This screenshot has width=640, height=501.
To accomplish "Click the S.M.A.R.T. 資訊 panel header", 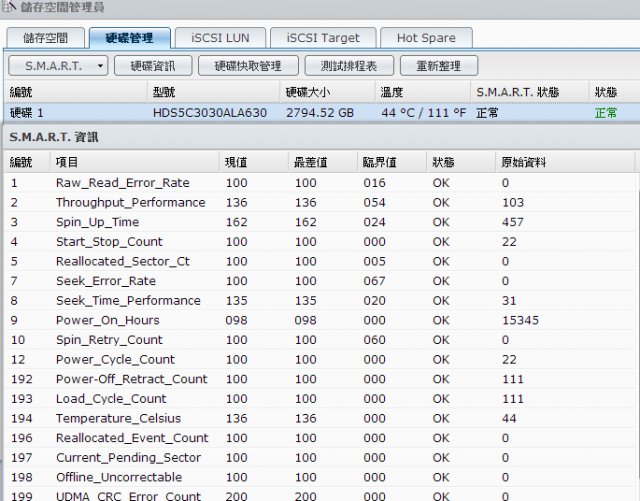I will 322,137.
